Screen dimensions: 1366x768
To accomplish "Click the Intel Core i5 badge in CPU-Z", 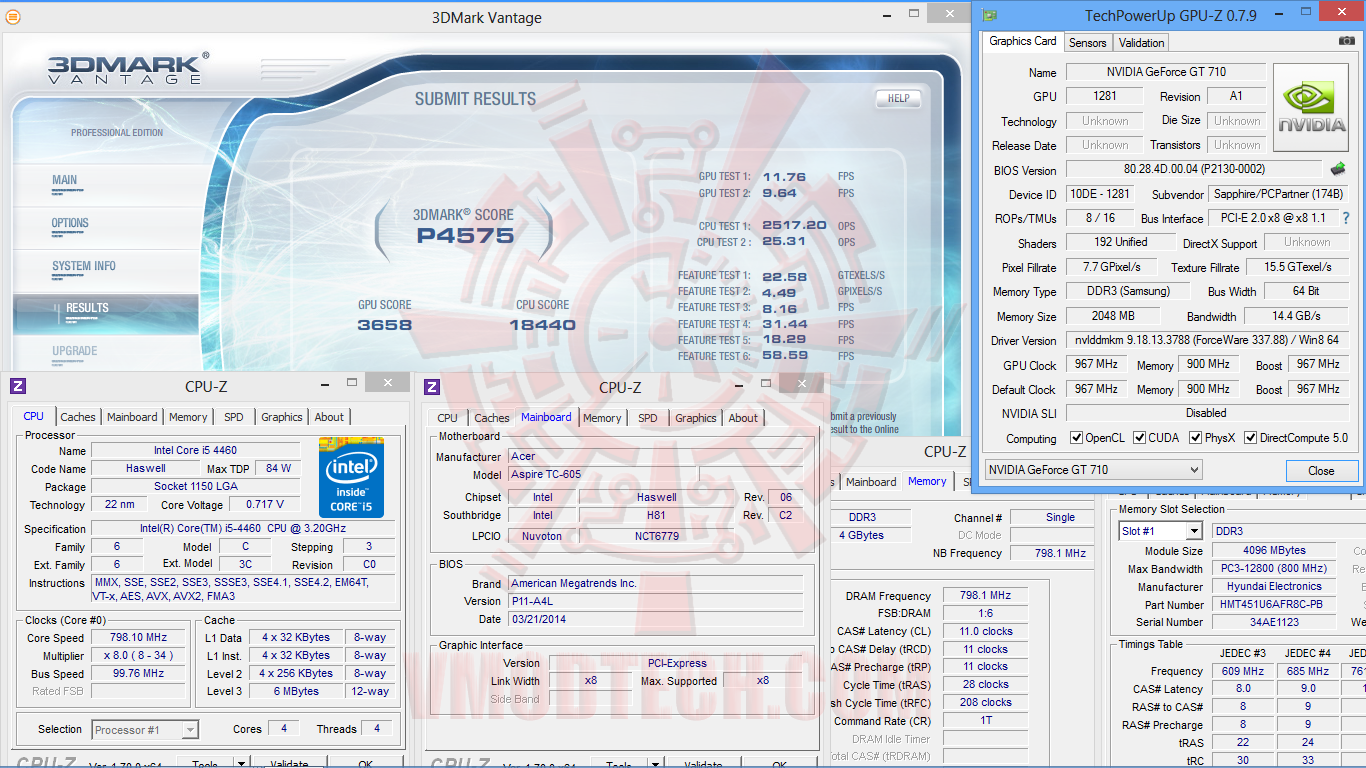I will coord(351,477).
